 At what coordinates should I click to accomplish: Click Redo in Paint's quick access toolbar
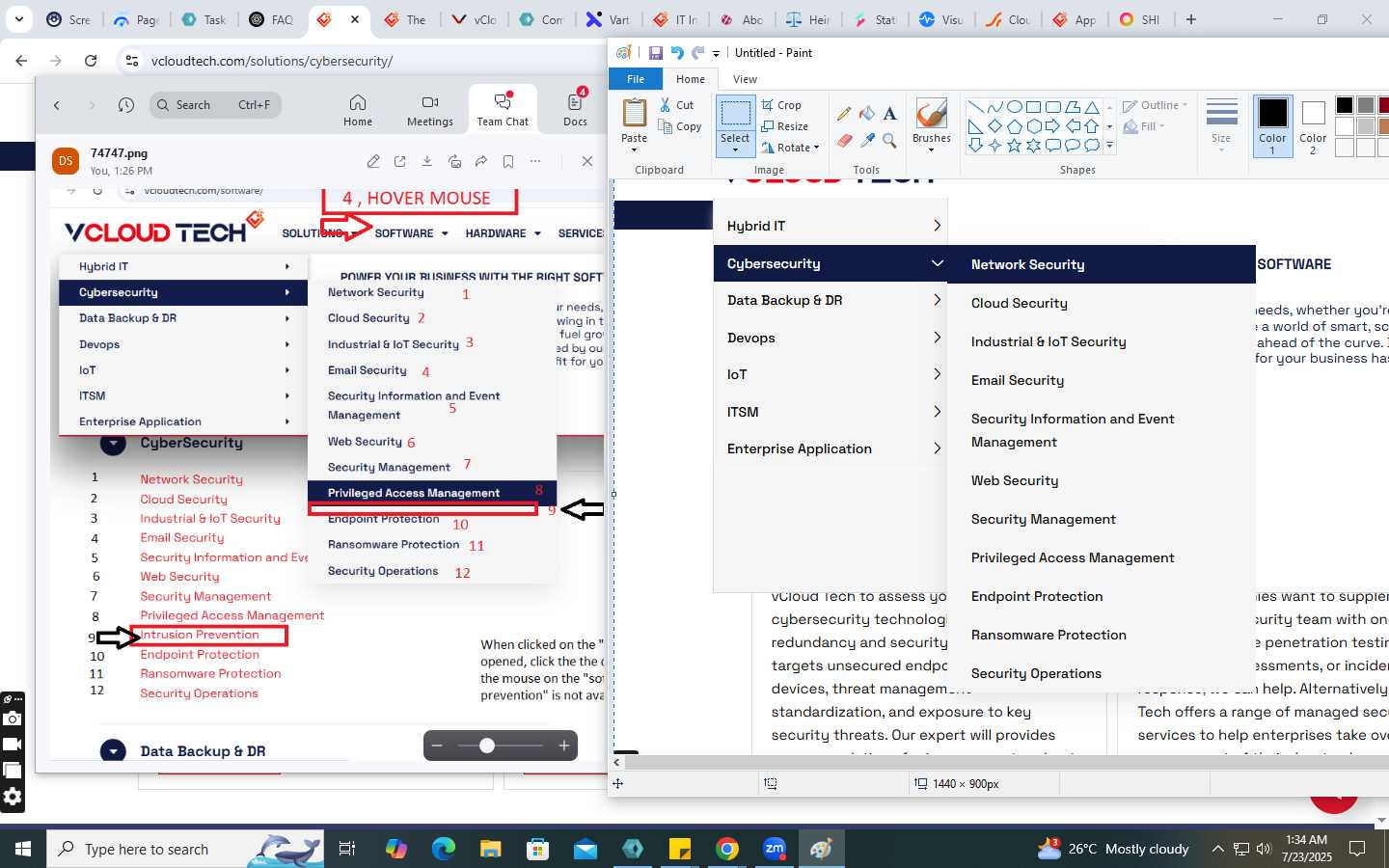pos(697,53)
